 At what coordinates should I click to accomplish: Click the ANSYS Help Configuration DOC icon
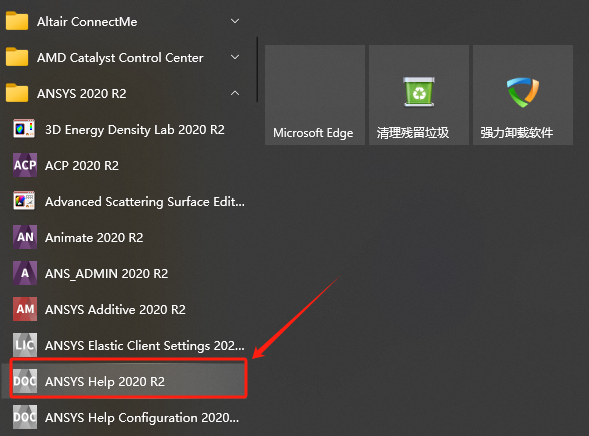[25, 417]
